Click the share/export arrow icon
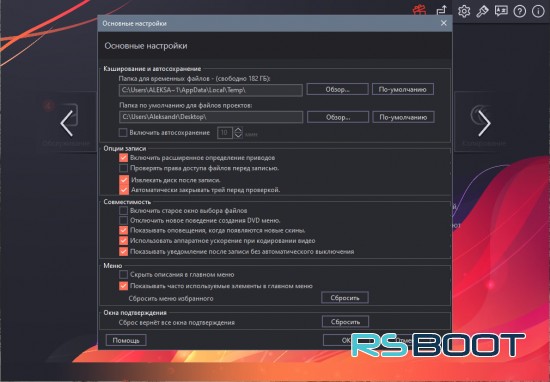The image size is (550, 382). tap(442, 10)
